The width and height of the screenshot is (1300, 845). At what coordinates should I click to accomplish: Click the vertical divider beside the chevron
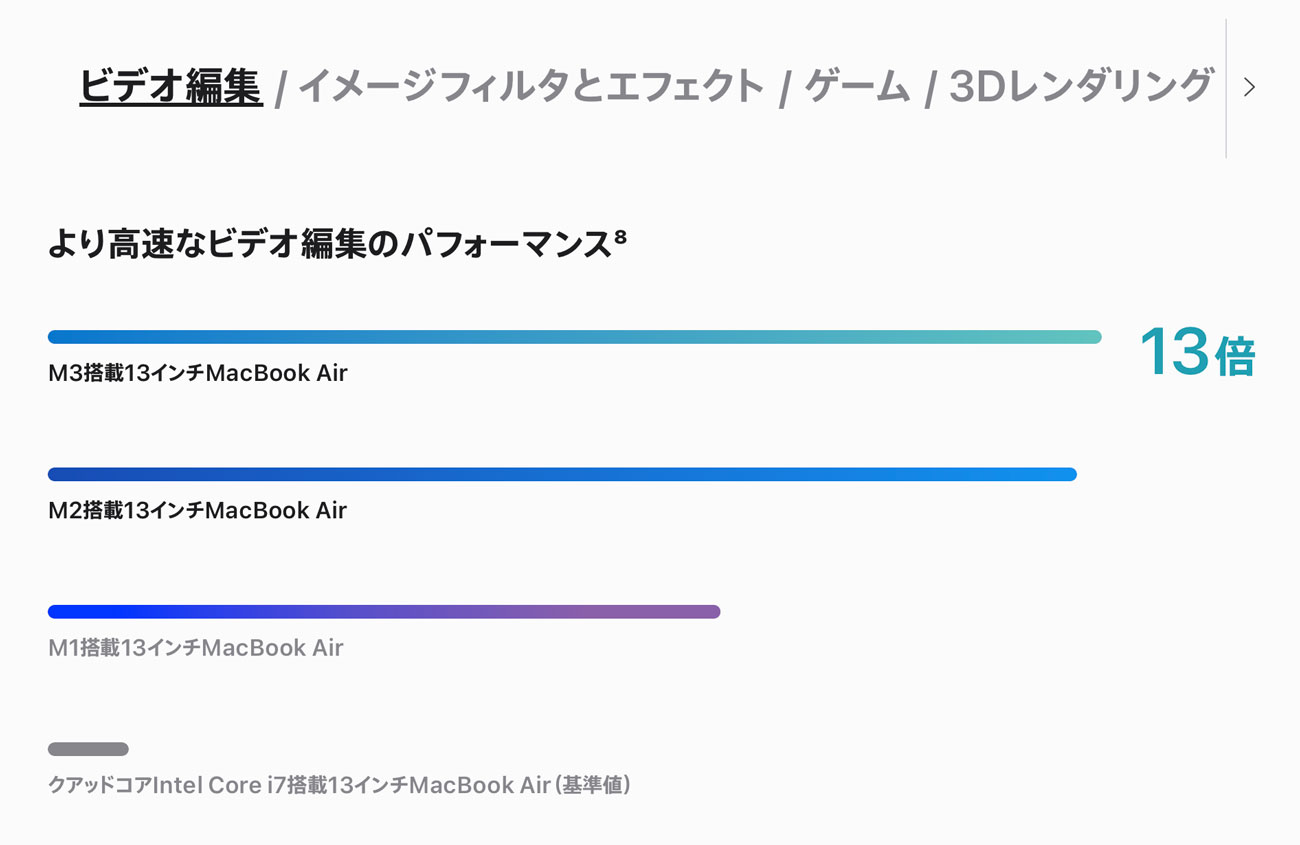1226,88
